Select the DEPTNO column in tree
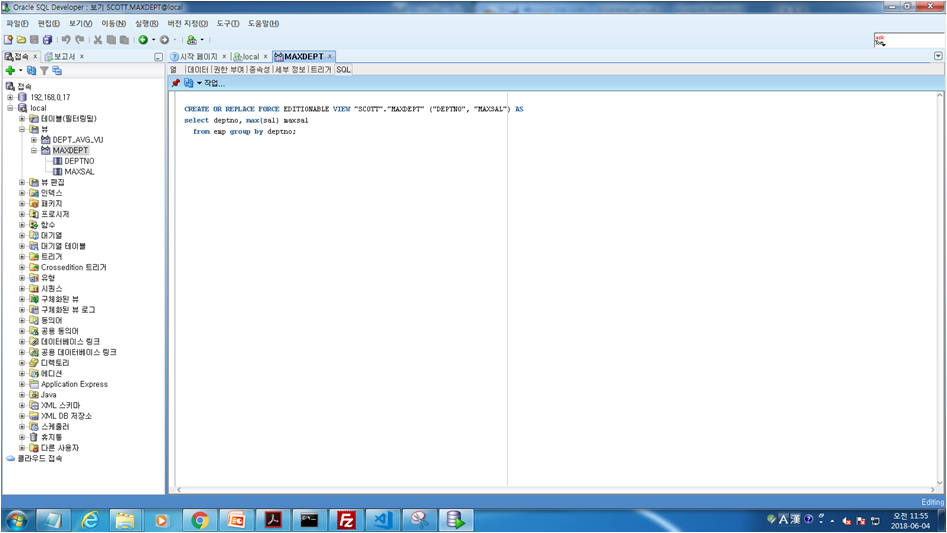 pyautogui.click(x=79, y=161)
